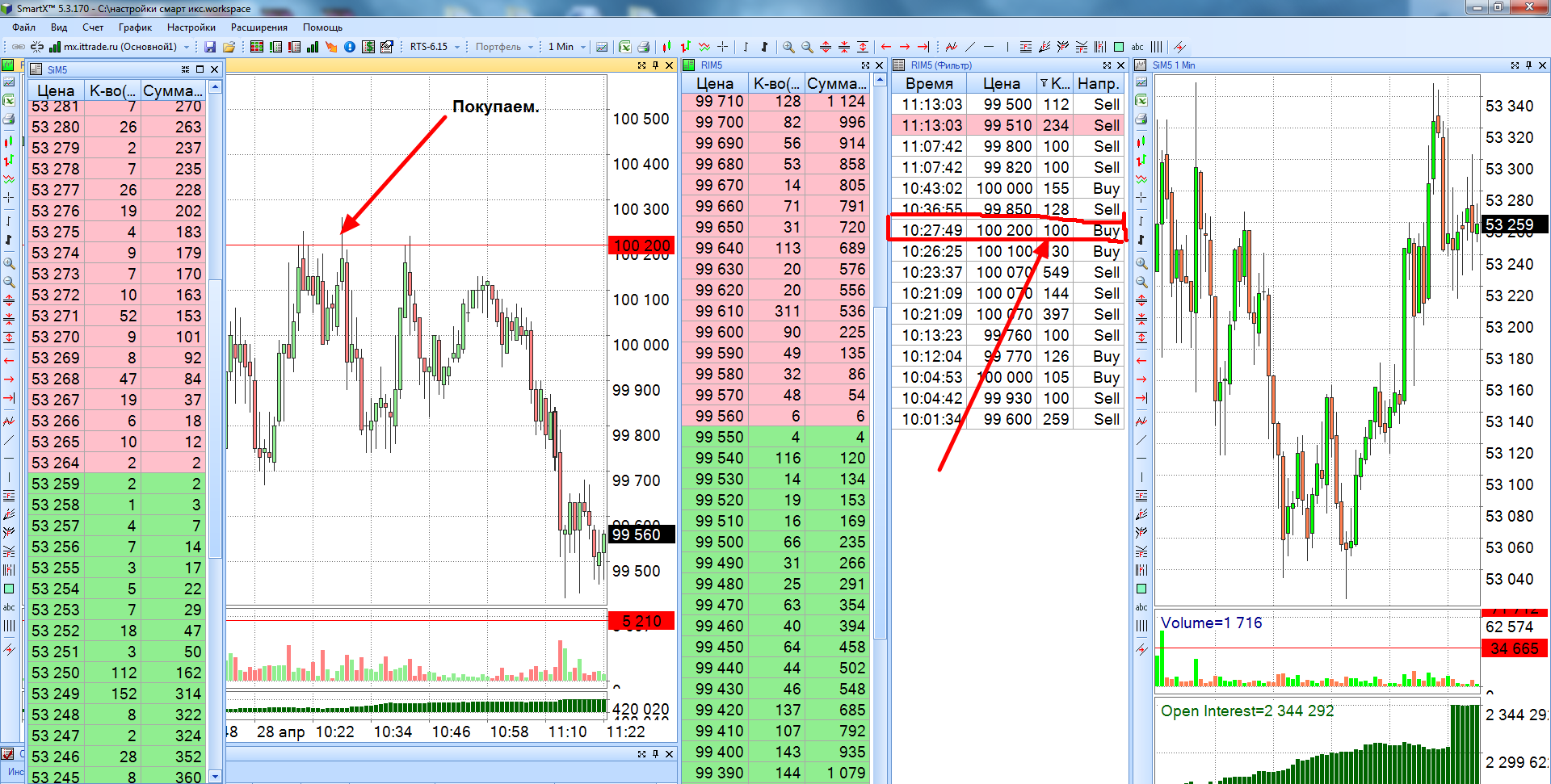
Task: Toggle the pin on the SiM5 1 Min panel header
Action: pos(1528,65)
